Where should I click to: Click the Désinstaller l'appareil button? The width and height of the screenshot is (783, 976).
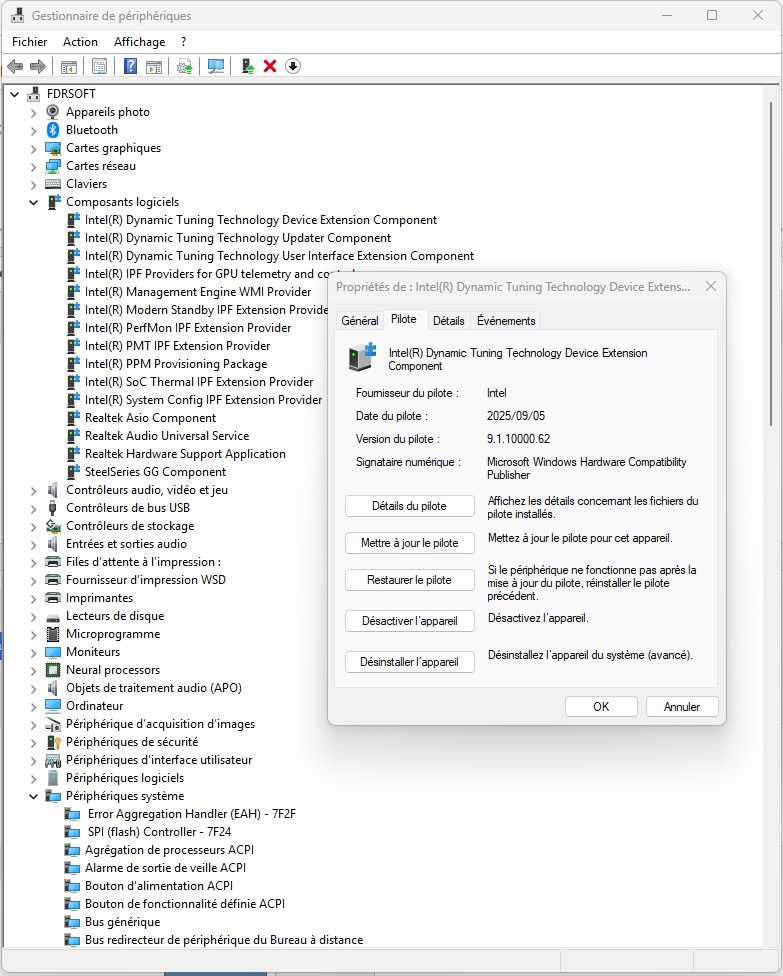409,661
